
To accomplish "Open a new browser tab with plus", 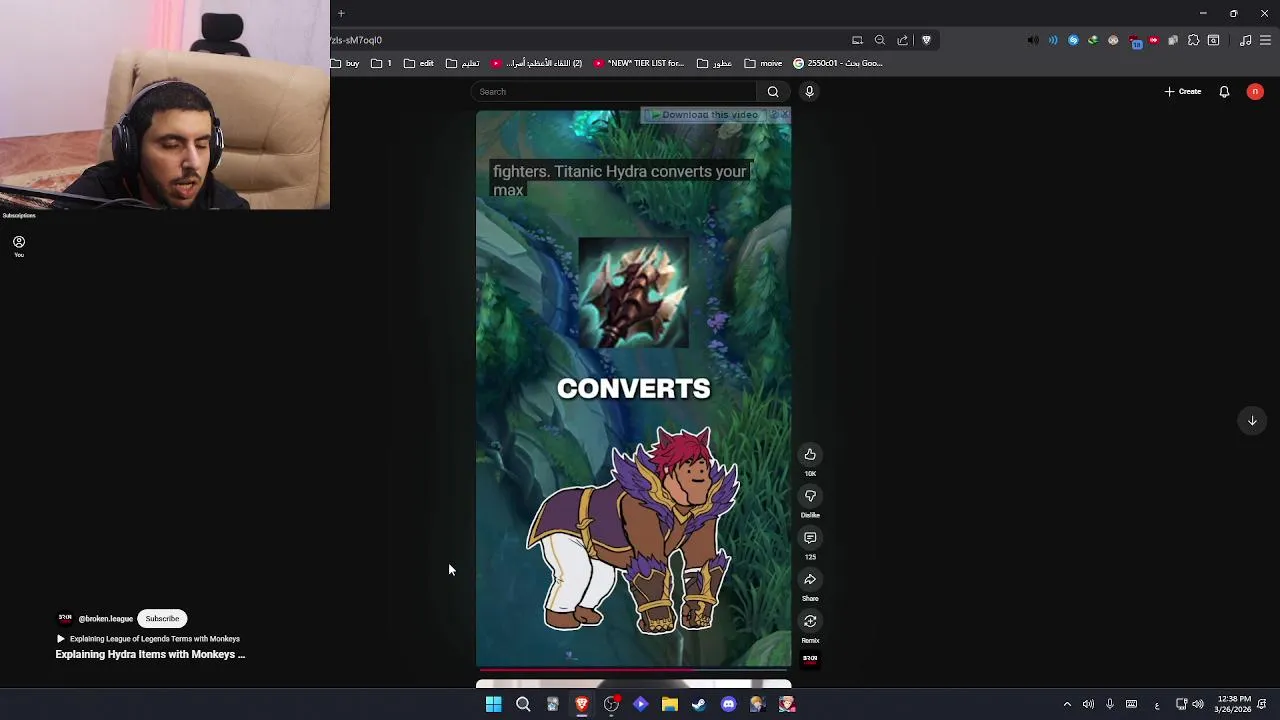I will click(341, 13).
